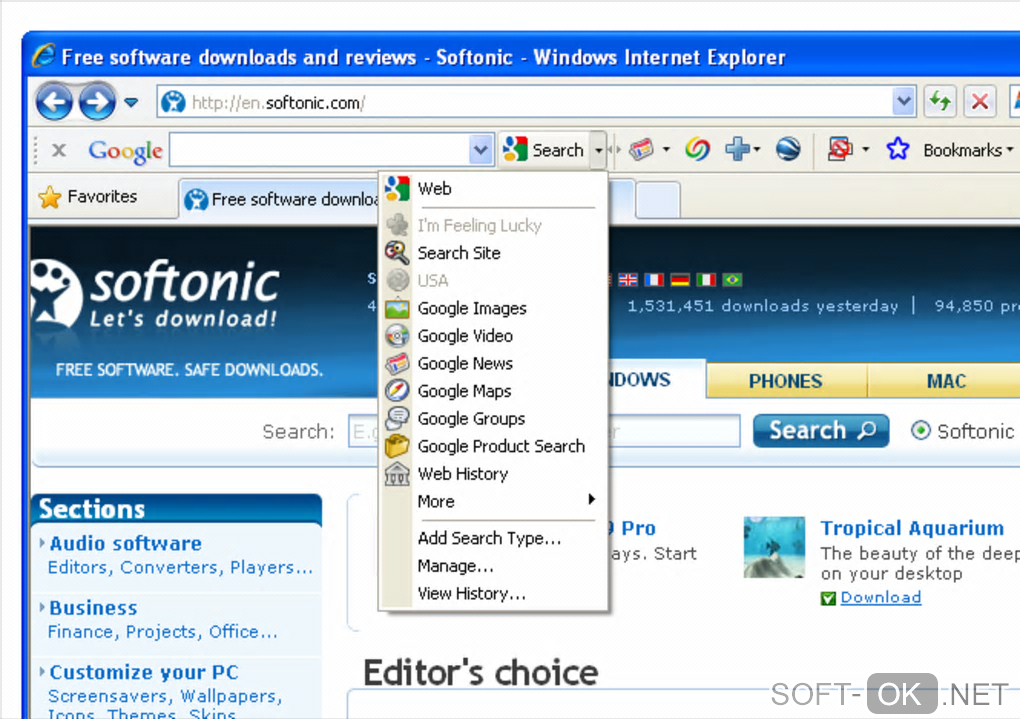The width and height of the screenshot is (1020, 719).
Task: Click the German flag language icon
Action: pyautogui.click(x=680, y=280)
